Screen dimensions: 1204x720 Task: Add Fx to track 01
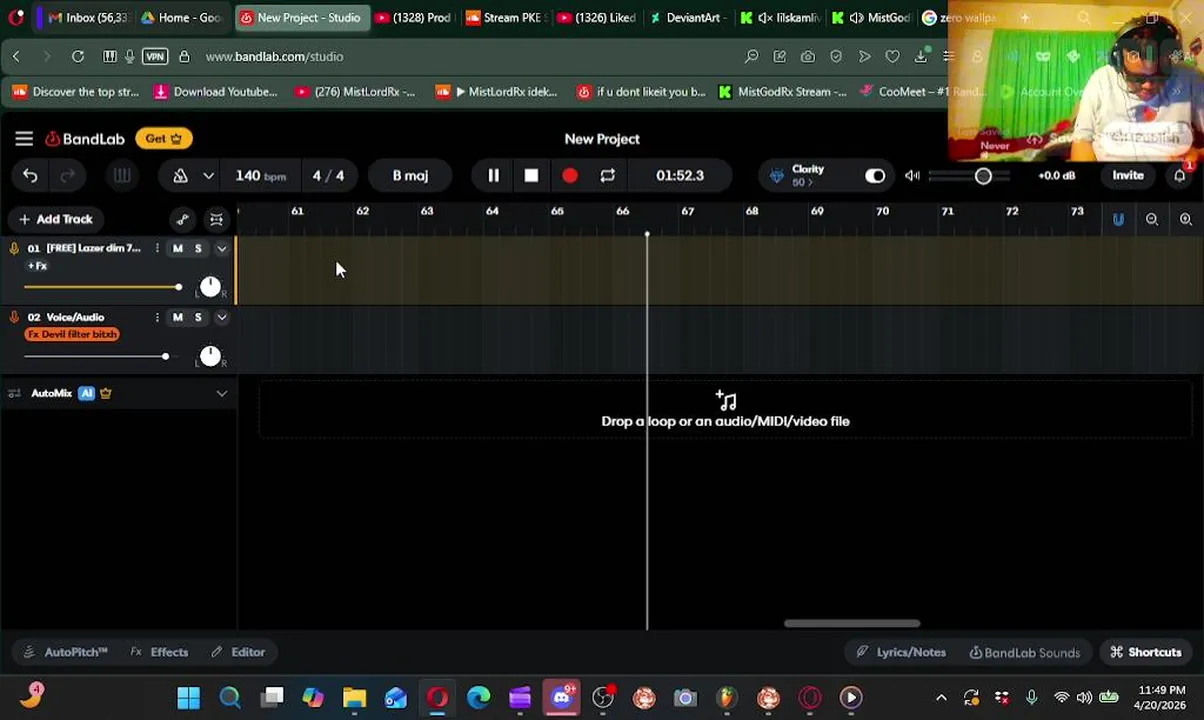coord(37,266)
